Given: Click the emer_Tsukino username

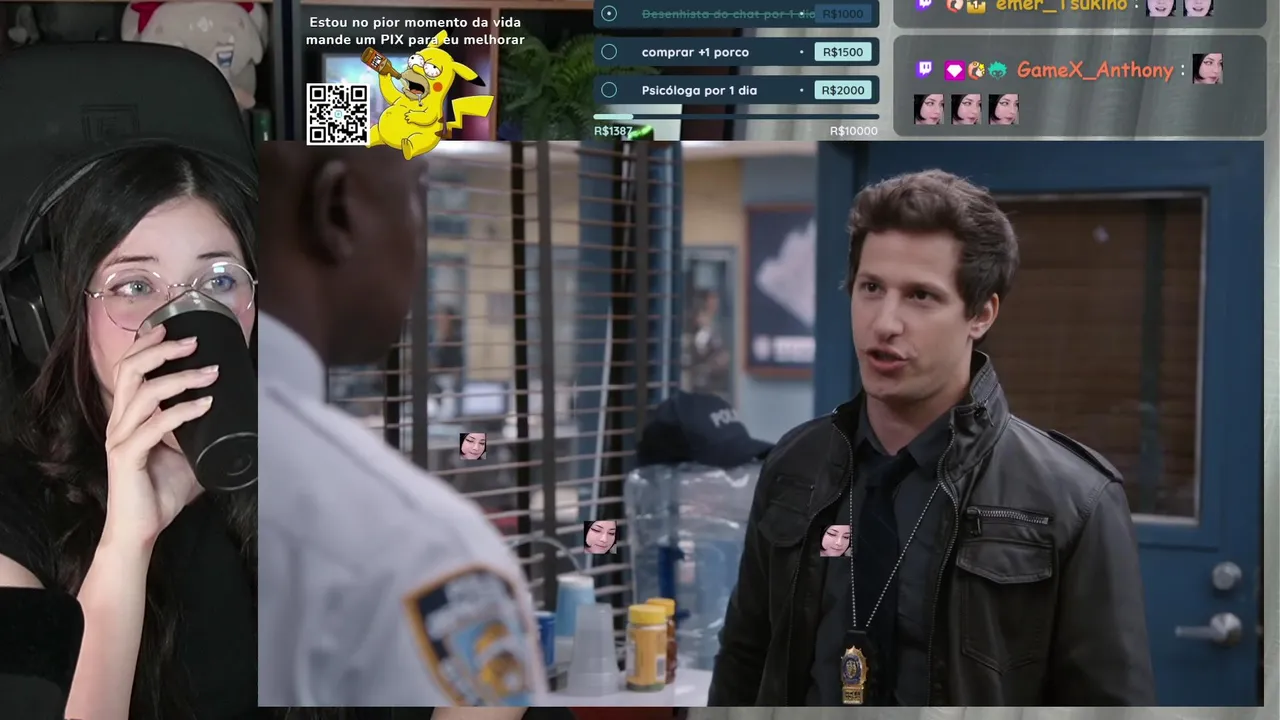Looking at the screenshot, I should click(x=1061, y=5).
